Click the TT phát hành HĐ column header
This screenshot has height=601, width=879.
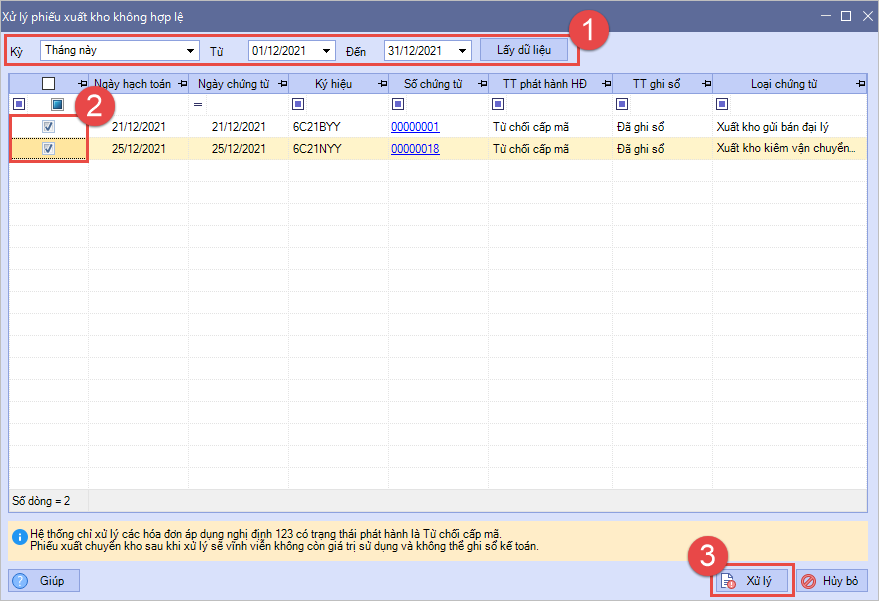(x=544, y=84)
